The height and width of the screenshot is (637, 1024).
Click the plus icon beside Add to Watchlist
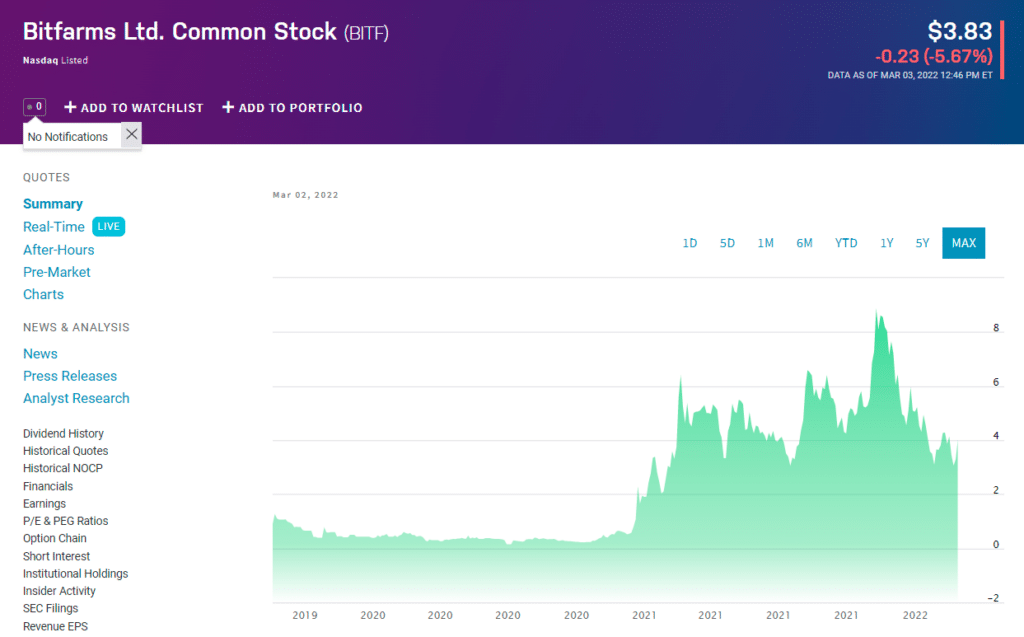point(71,107)
